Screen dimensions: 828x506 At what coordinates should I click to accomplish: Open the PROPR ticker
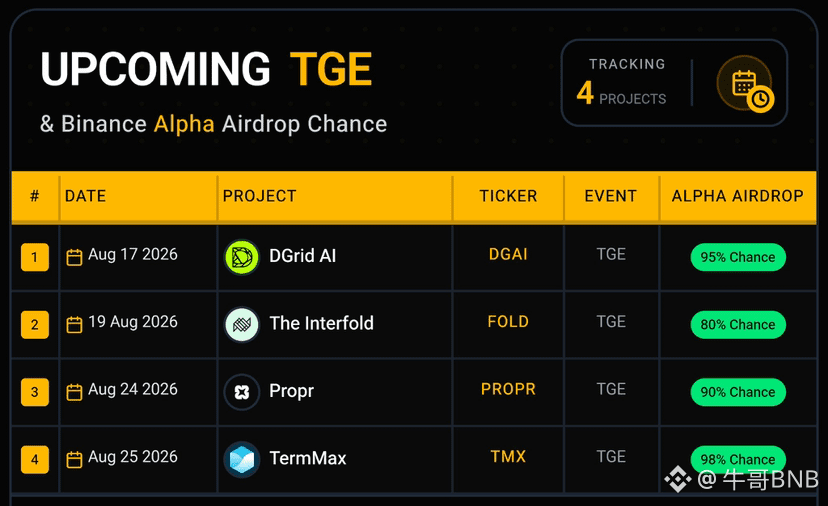pos(508,389)
